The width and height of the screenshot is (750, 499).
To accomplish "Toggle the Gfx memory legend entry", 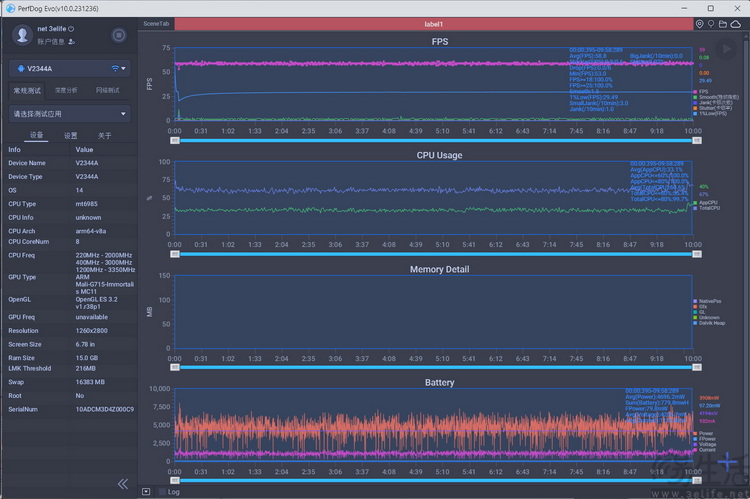I will pos(700,307).
